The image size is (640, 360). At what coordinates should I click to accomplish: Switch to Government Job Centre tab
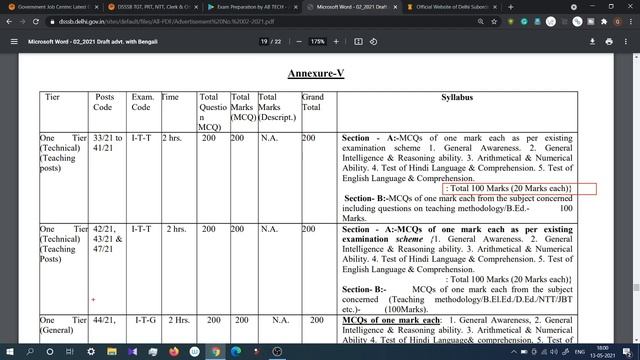[x=52, y=7]
